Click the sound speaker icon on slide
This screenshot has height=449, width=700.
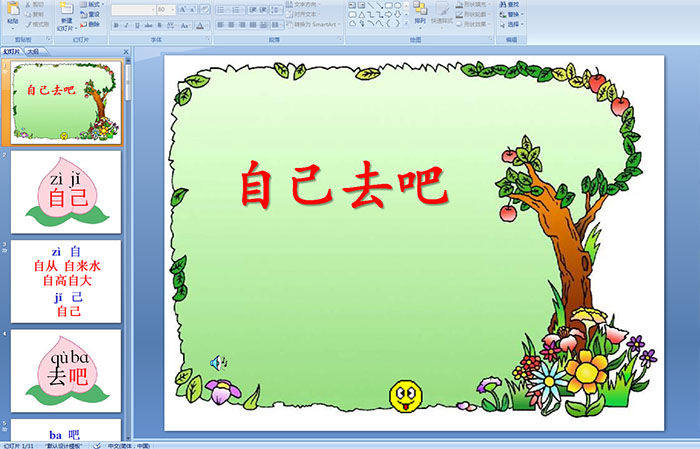pos(217,361)
